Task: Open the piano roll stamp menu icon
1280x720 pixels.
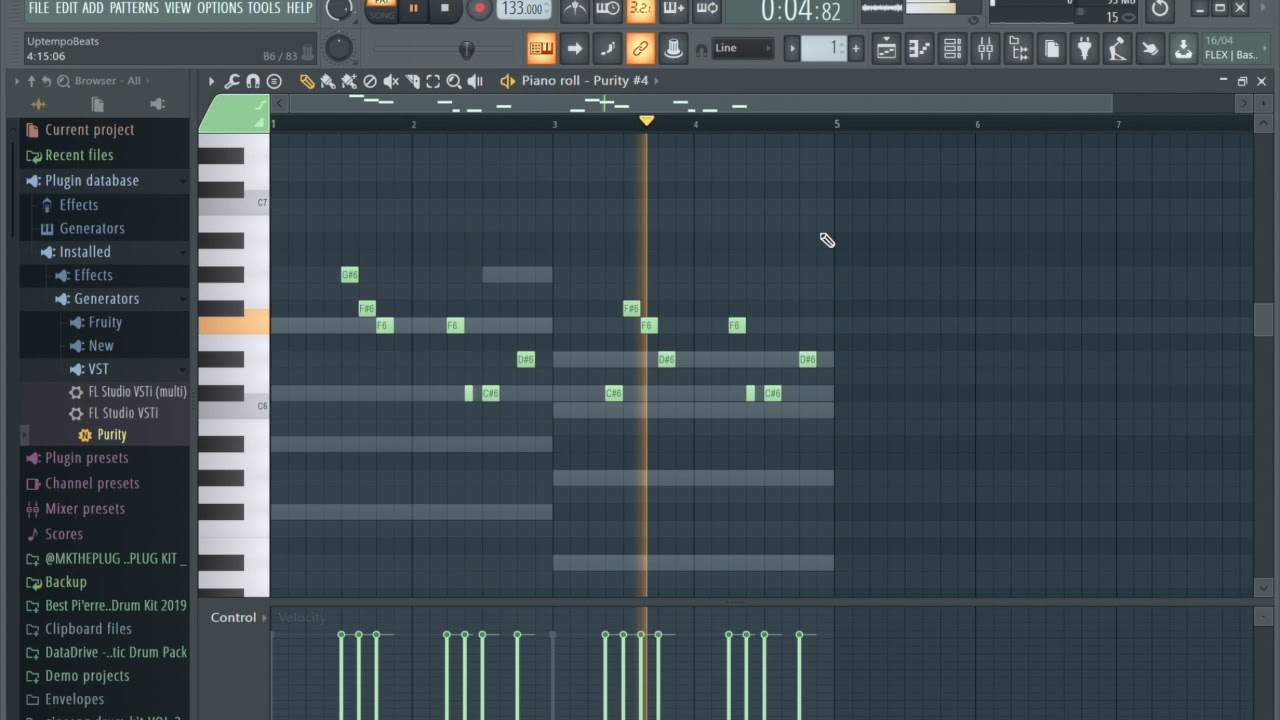Action: (x=274, y=81)
